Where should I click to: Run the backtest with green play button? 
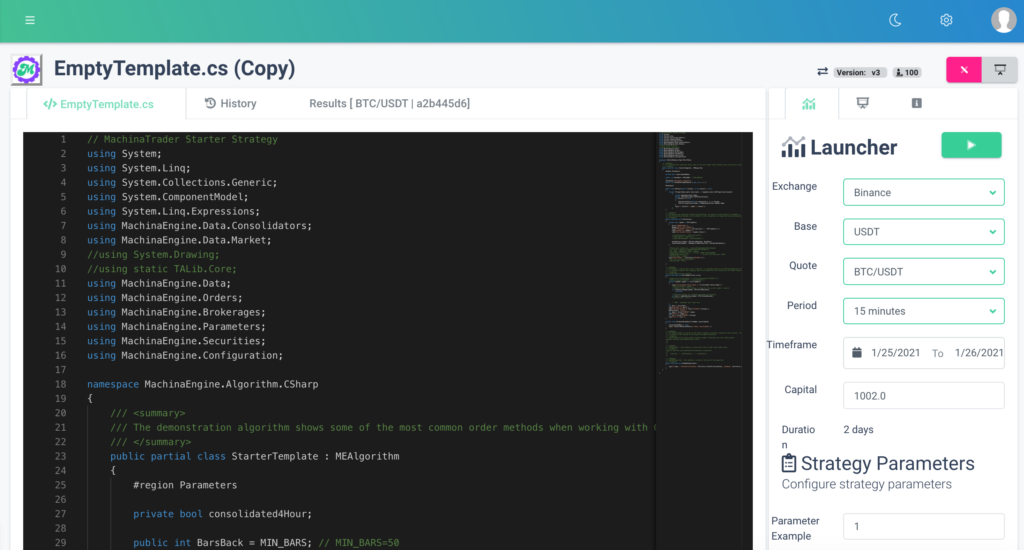[x=971, y=145]
